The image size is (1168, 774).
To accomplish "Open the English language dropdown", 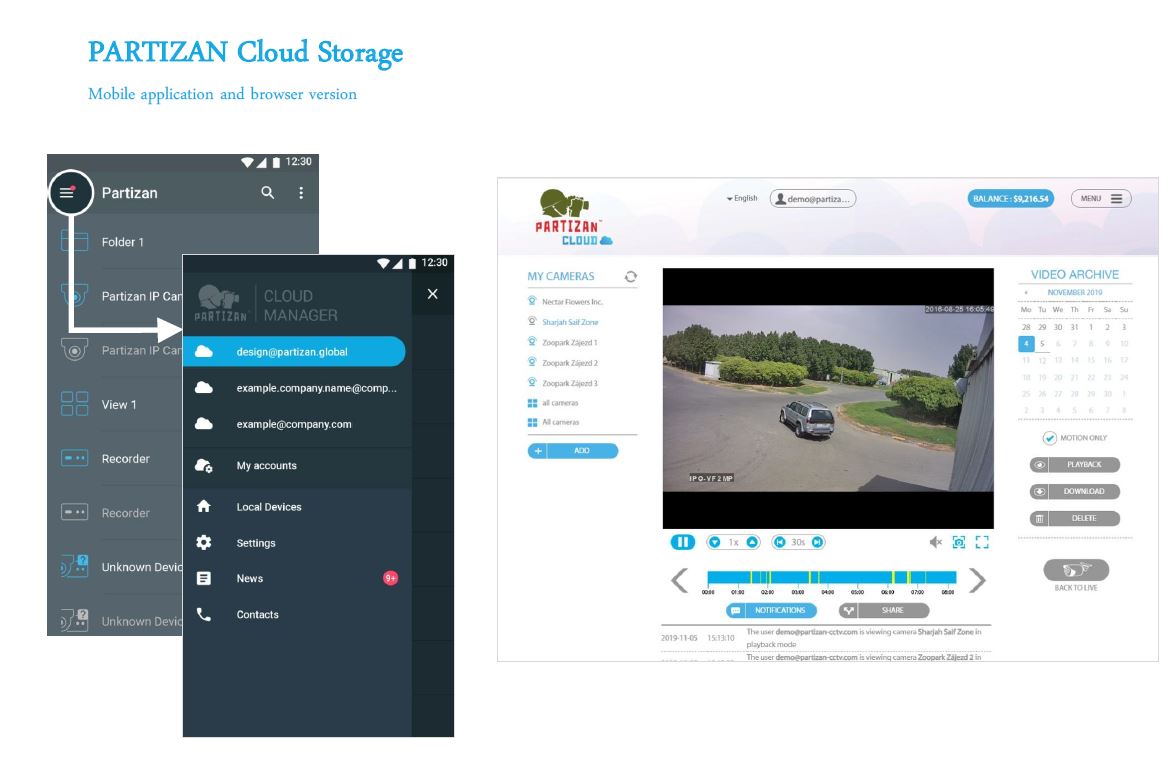I will pos(742,198).
